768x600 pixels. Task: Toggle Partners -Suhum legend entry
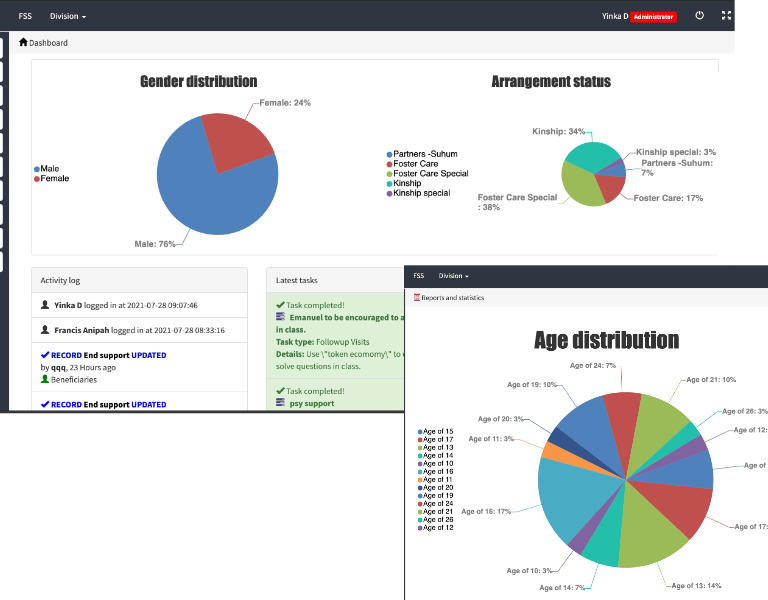click(422, 154)
